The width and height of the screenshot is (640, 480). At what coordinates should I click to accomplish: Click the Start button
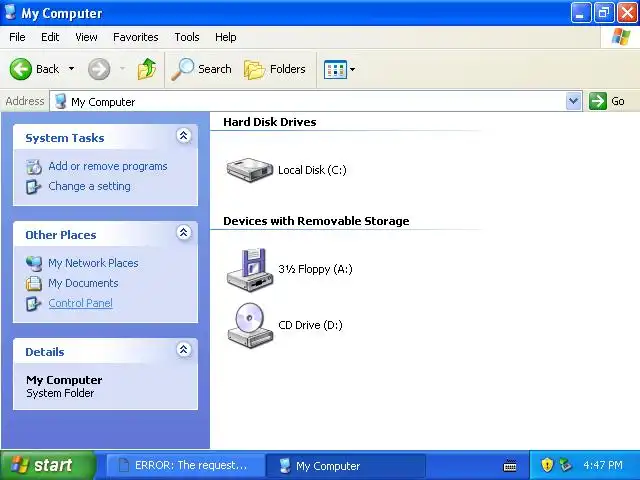pyautogui.click(x=48, y=465)
